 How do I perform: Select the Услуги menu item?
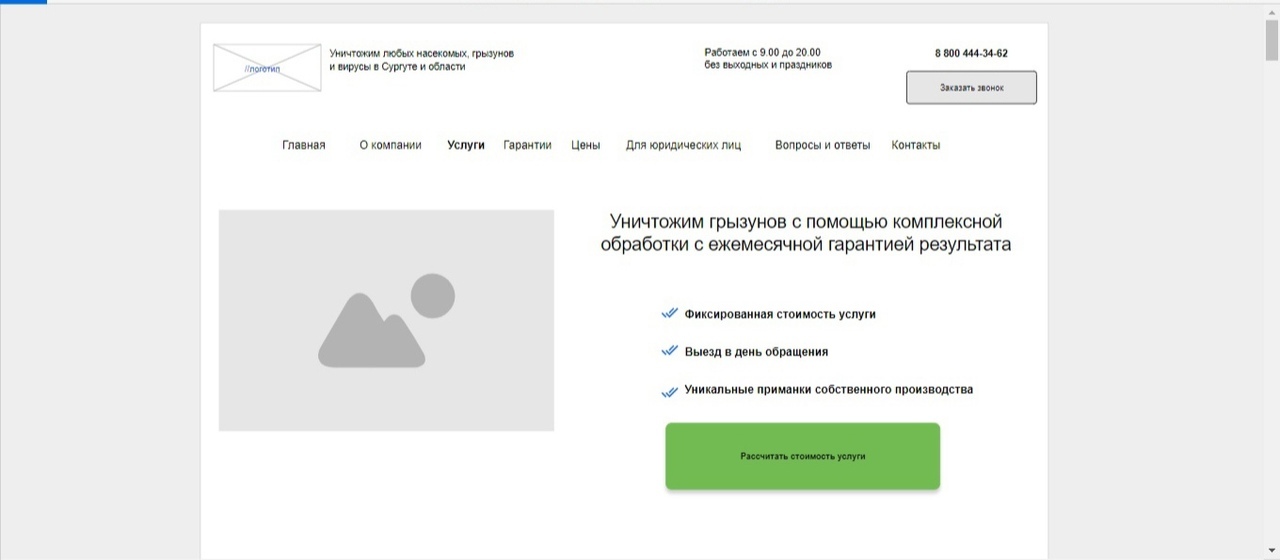coord(466,145)
